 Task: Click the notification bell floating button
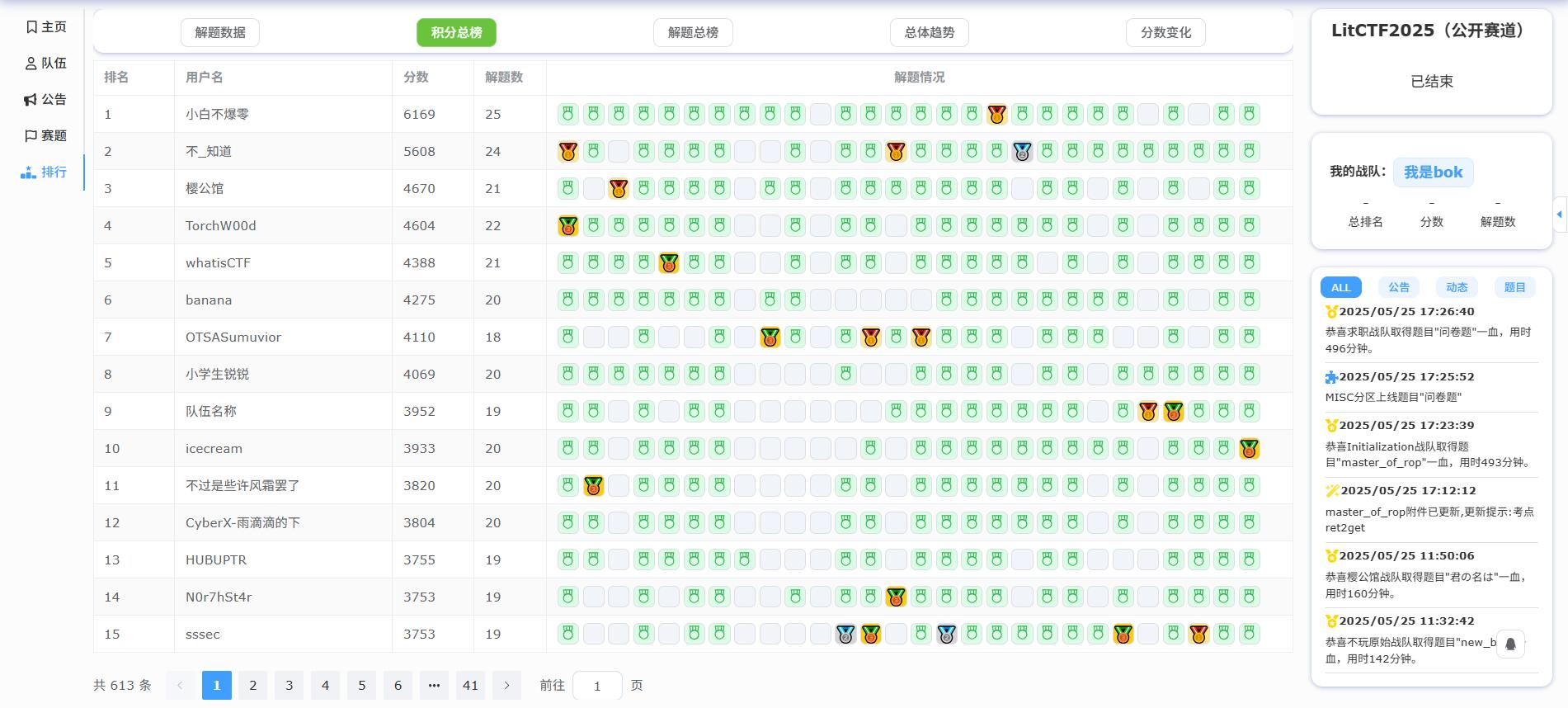(1510, 644)
